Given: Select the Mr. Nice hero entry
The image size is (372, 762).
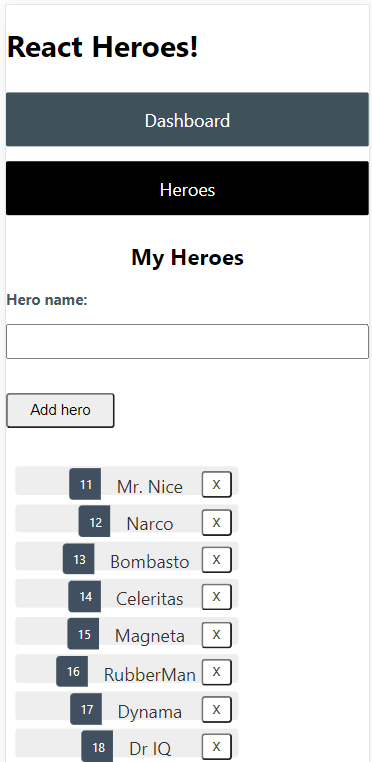Looking at the screenshot, I should coord(126,481).
